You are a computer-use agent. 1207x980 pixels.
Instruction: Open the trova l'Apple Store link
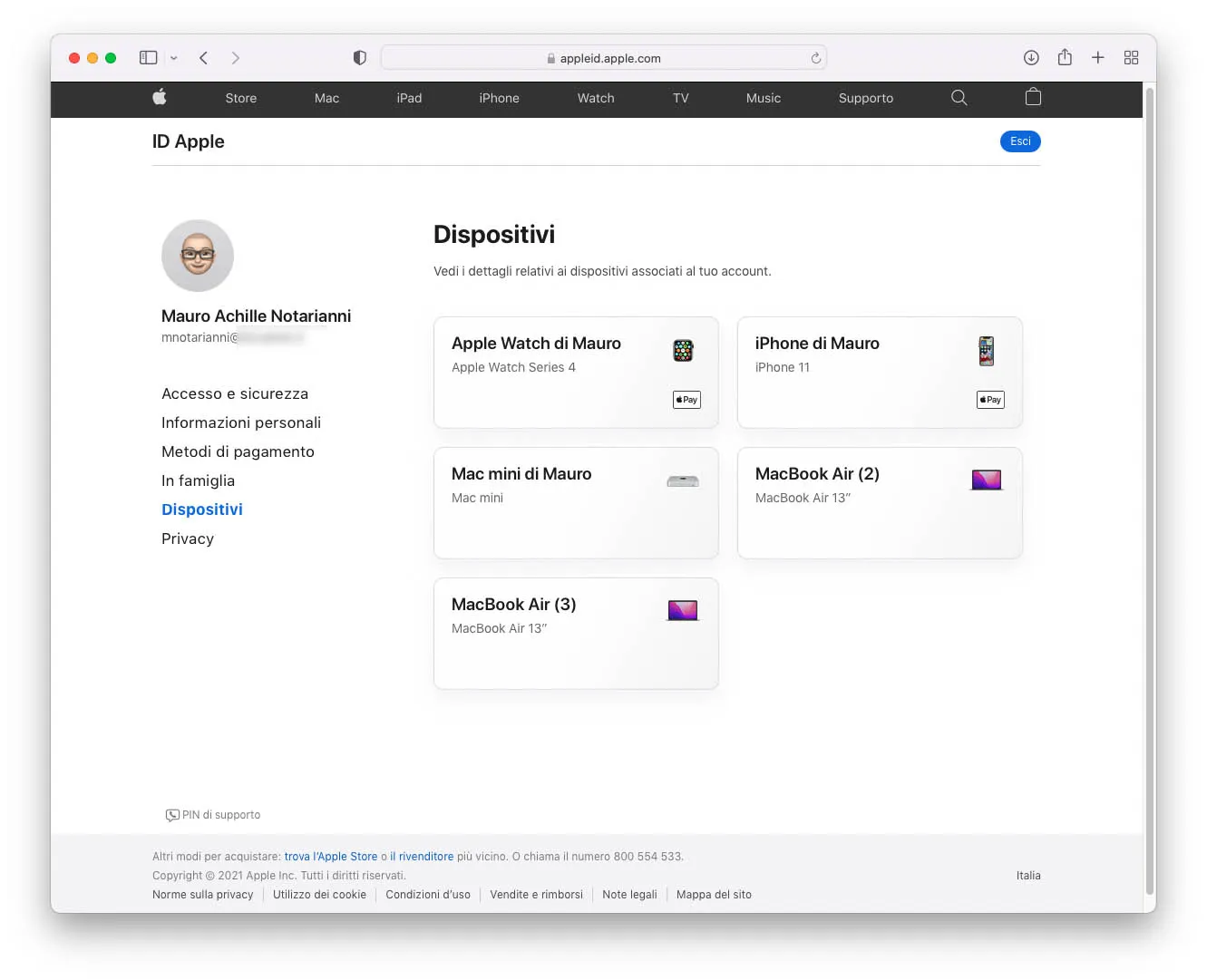point(331,856)
